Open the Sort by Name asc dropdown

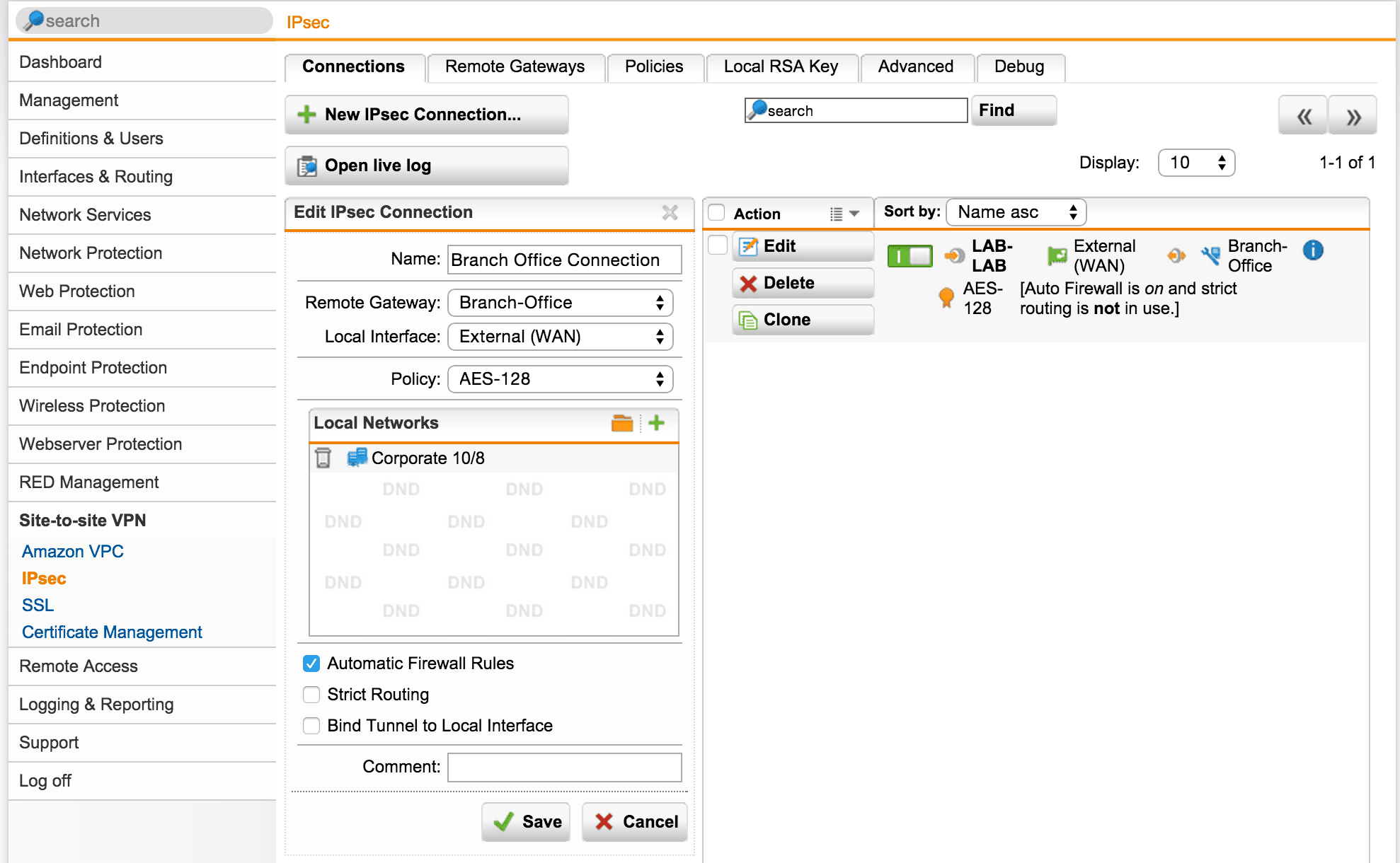[x=1016, y=212]
